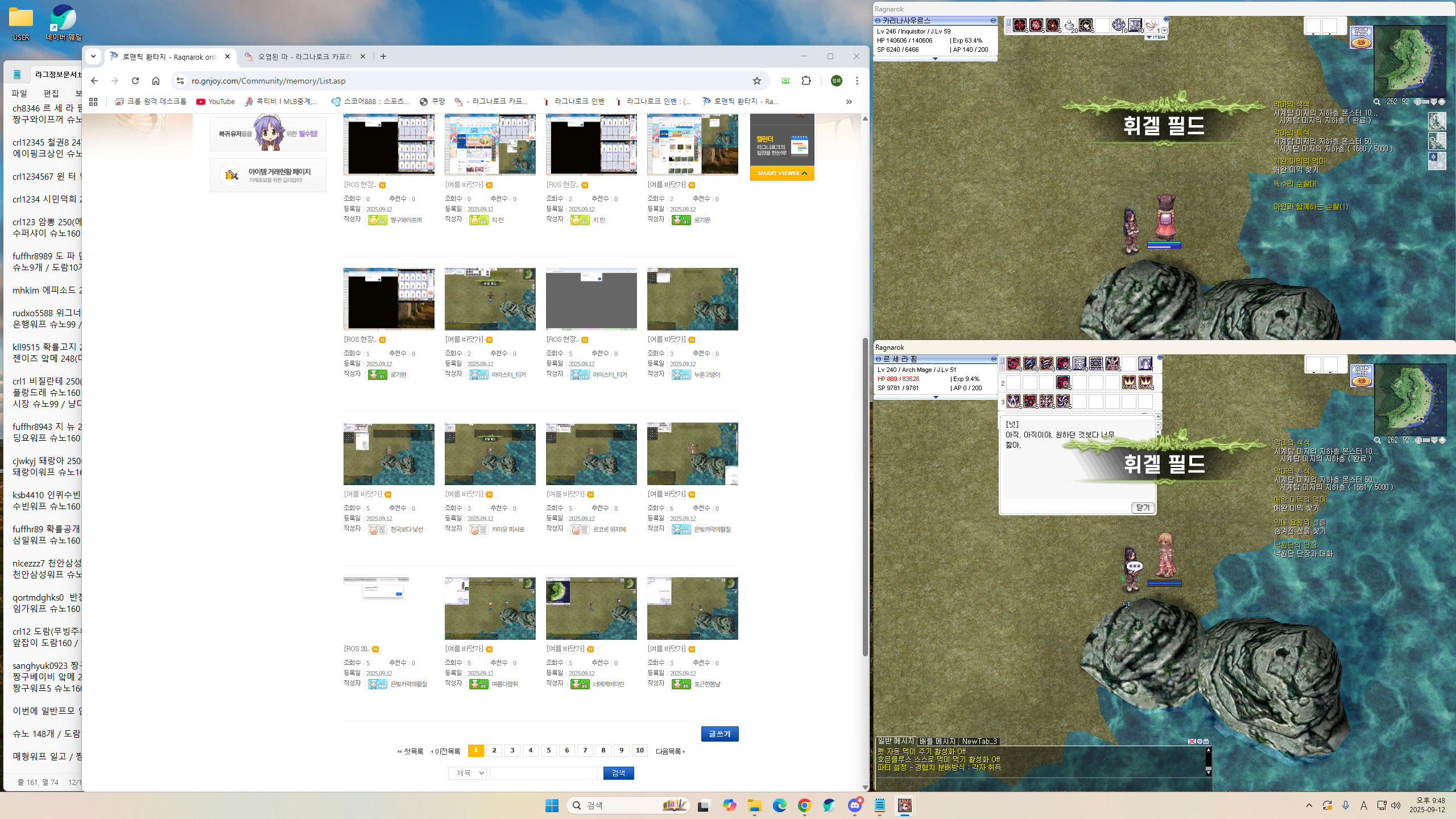The image size is (1456, 819).
Task: Click 검색 search button below pagination
Action: (618, 773)
